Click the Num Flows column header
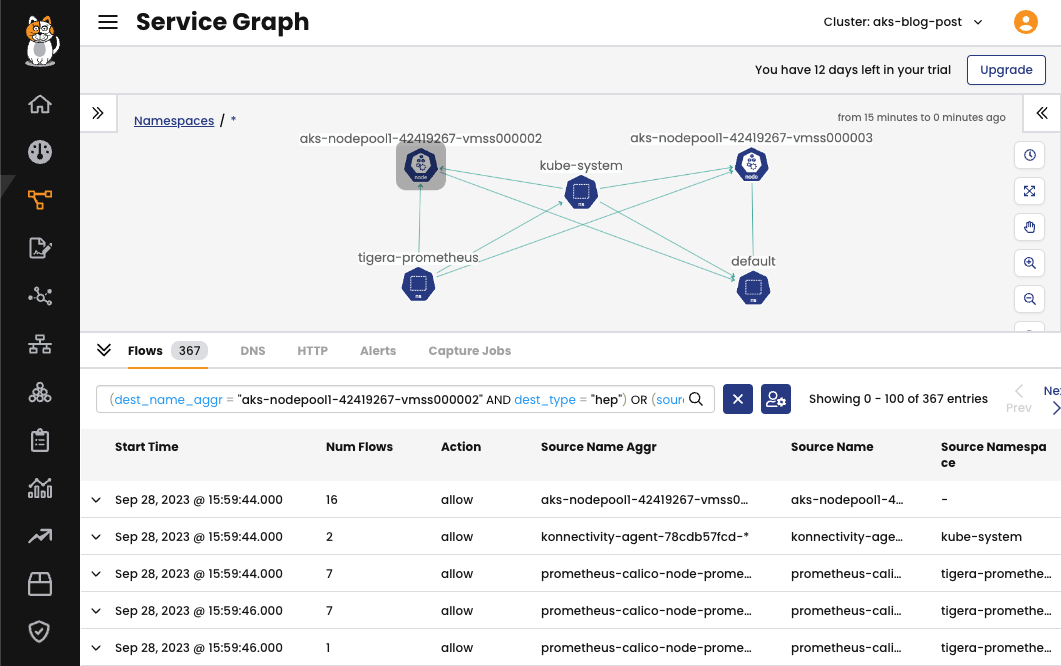 point(359,447)
